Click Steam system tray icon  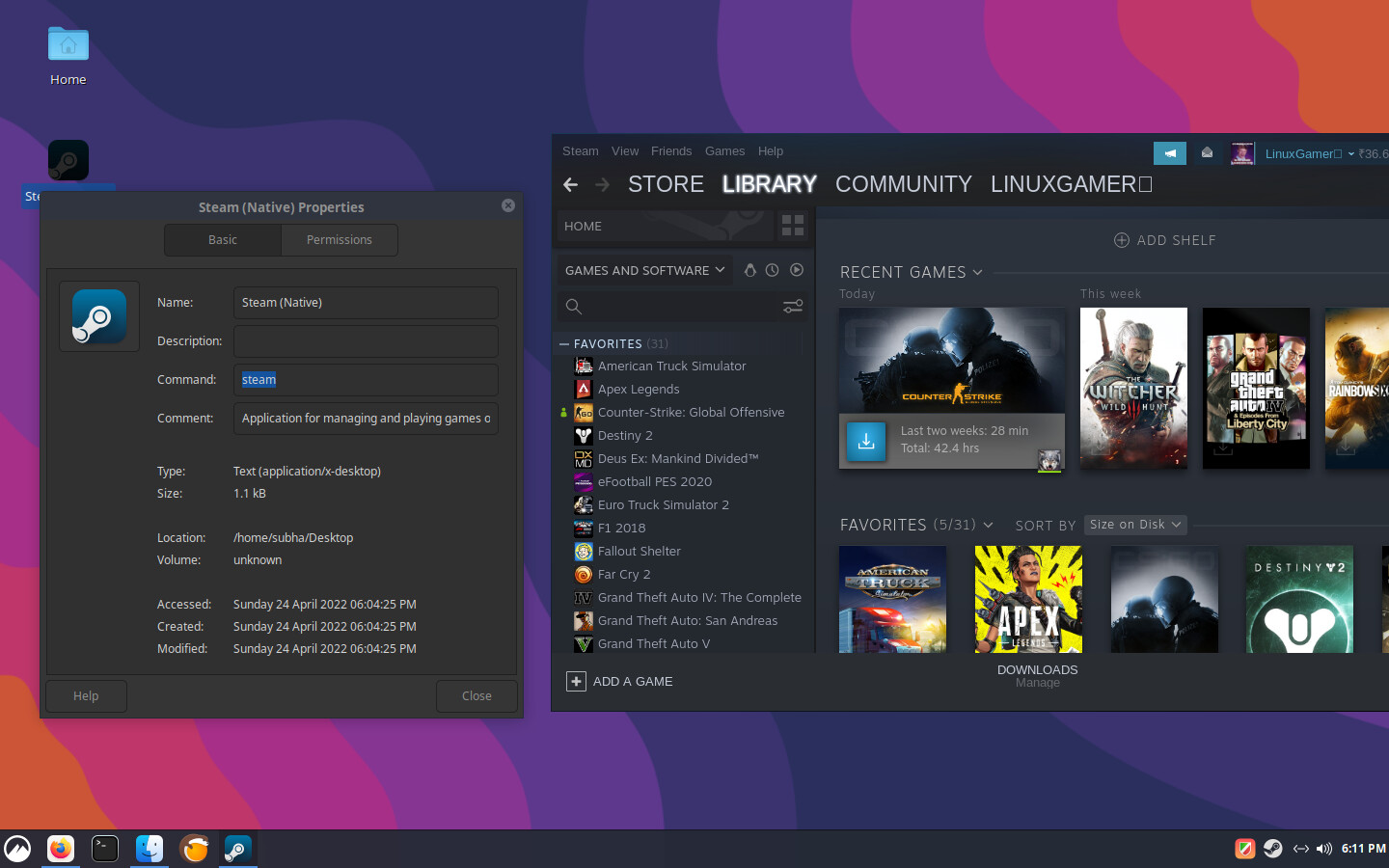[1273, 849]
